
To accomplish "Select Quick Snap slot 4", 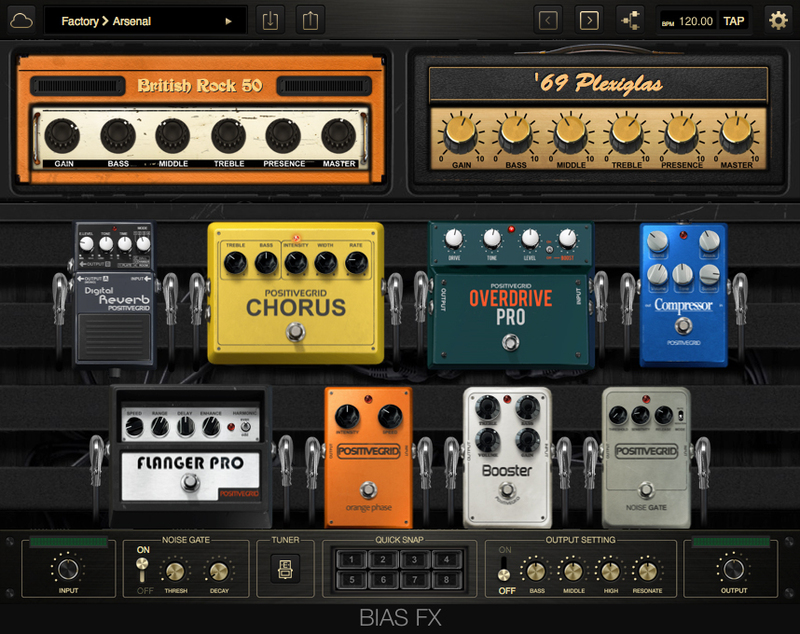I will coord(446,560).
